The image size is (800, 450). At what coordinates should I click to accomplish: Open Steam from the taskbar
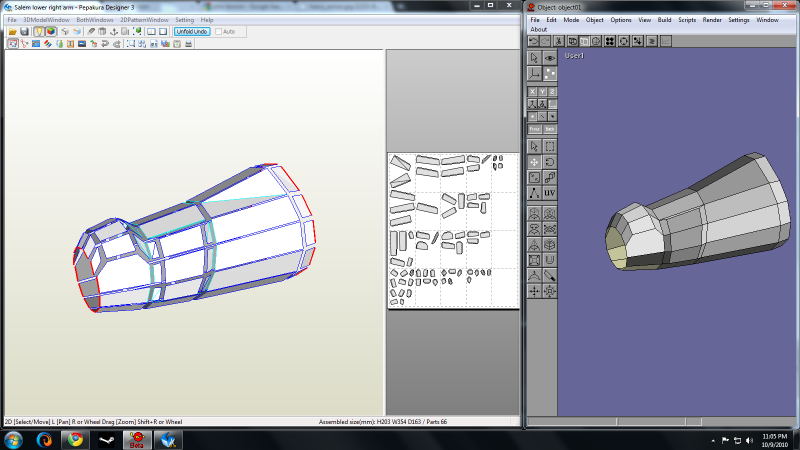[106, 440]
